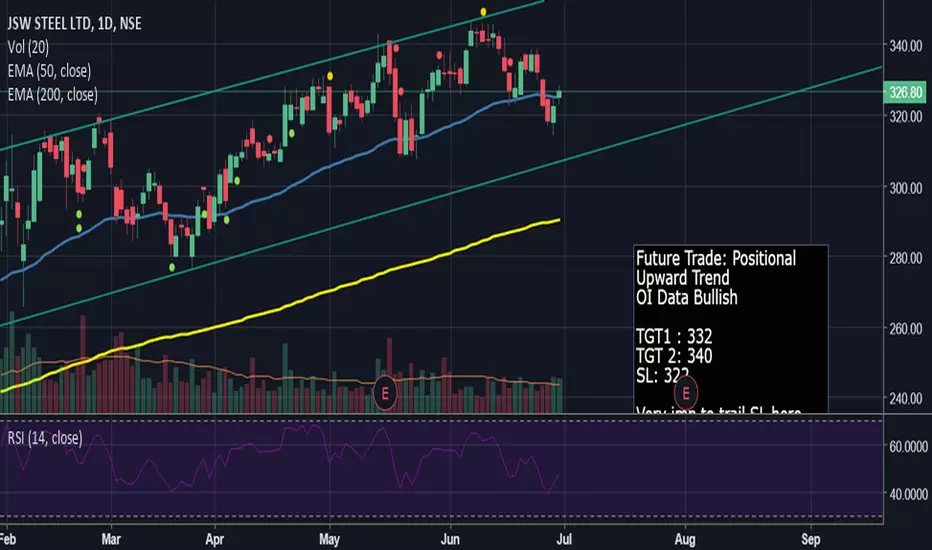Click the 60.0000 RSI axis label
932x550 pixels.
point(908,447)
